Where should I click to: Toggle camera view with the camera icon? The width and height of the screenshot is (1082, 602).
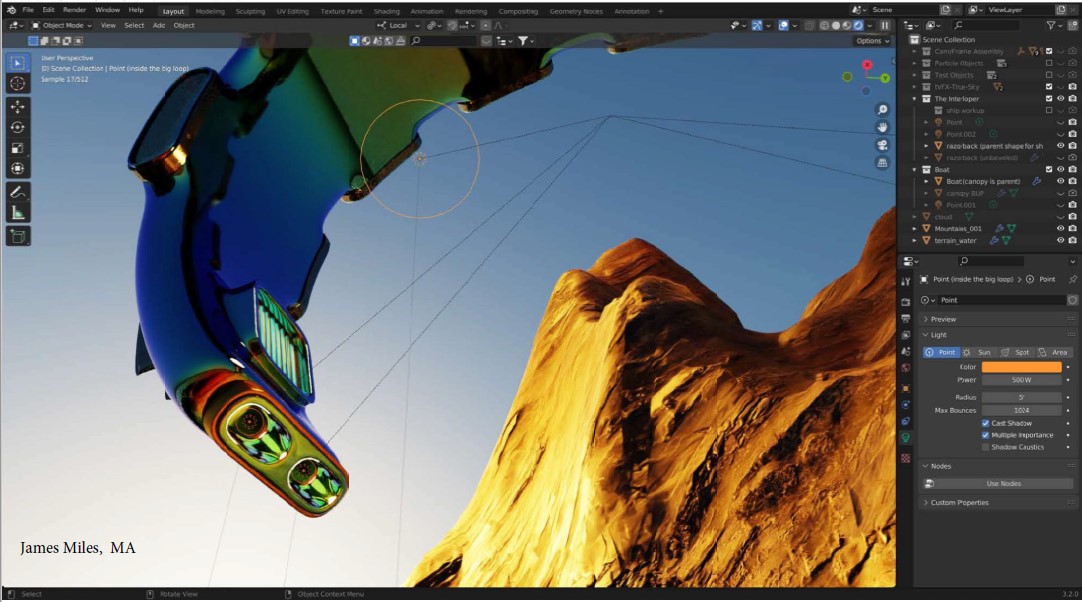click(883, 145)
